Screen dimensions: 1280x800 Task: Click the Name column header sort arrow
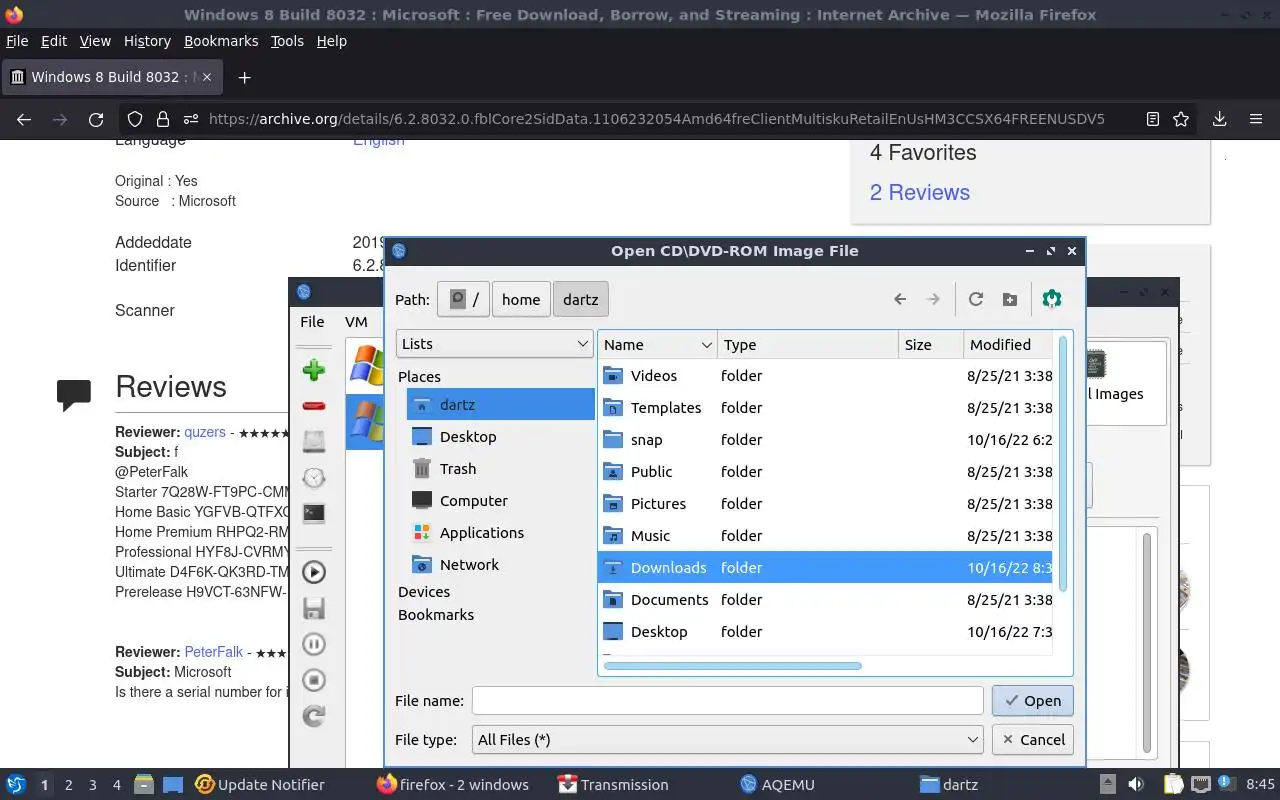tap(706, 345)
